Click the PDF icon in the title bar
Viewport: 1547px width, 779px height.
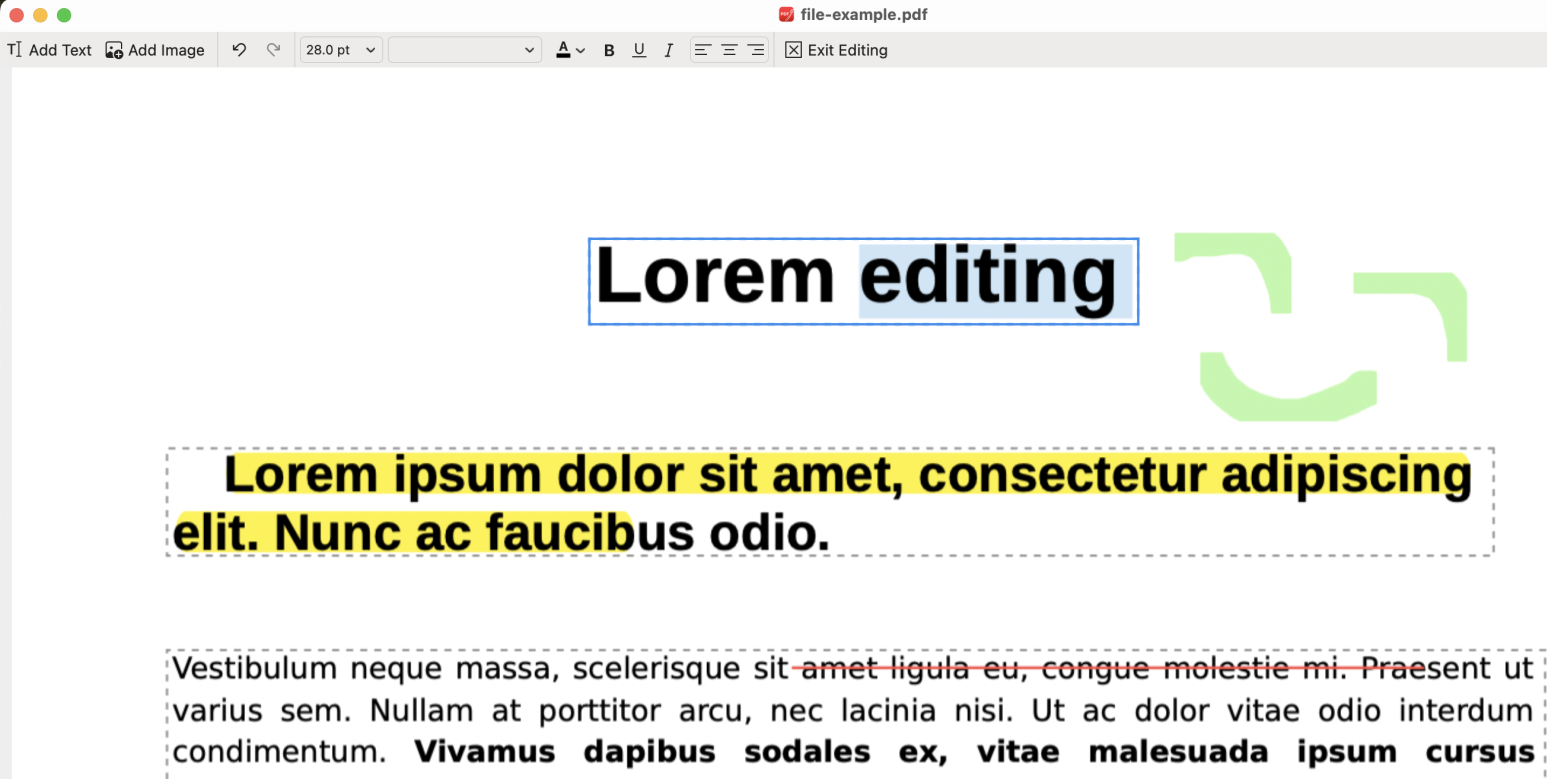coord(784,14)
